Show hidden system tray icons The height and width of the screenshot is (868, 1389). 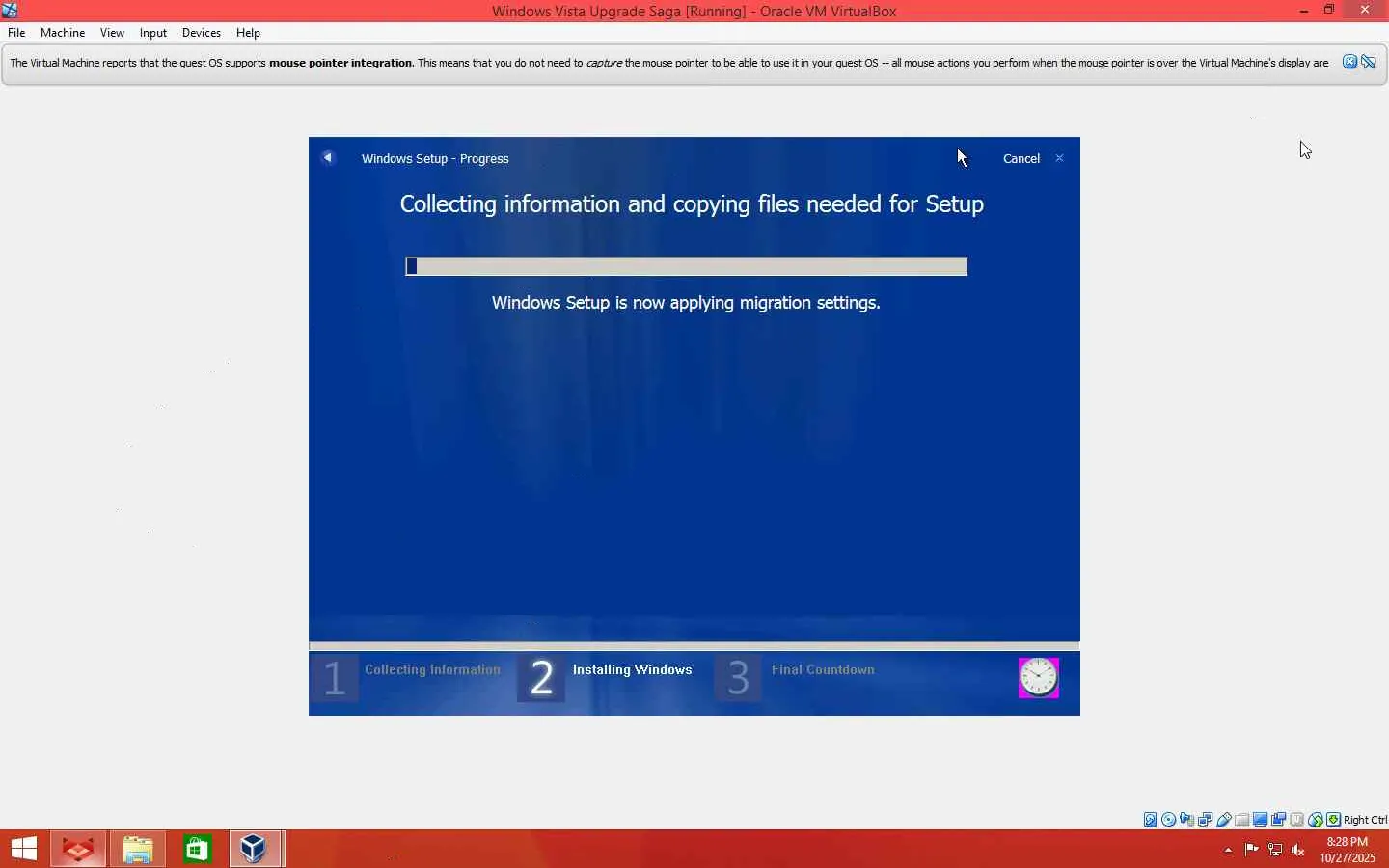1228,850
